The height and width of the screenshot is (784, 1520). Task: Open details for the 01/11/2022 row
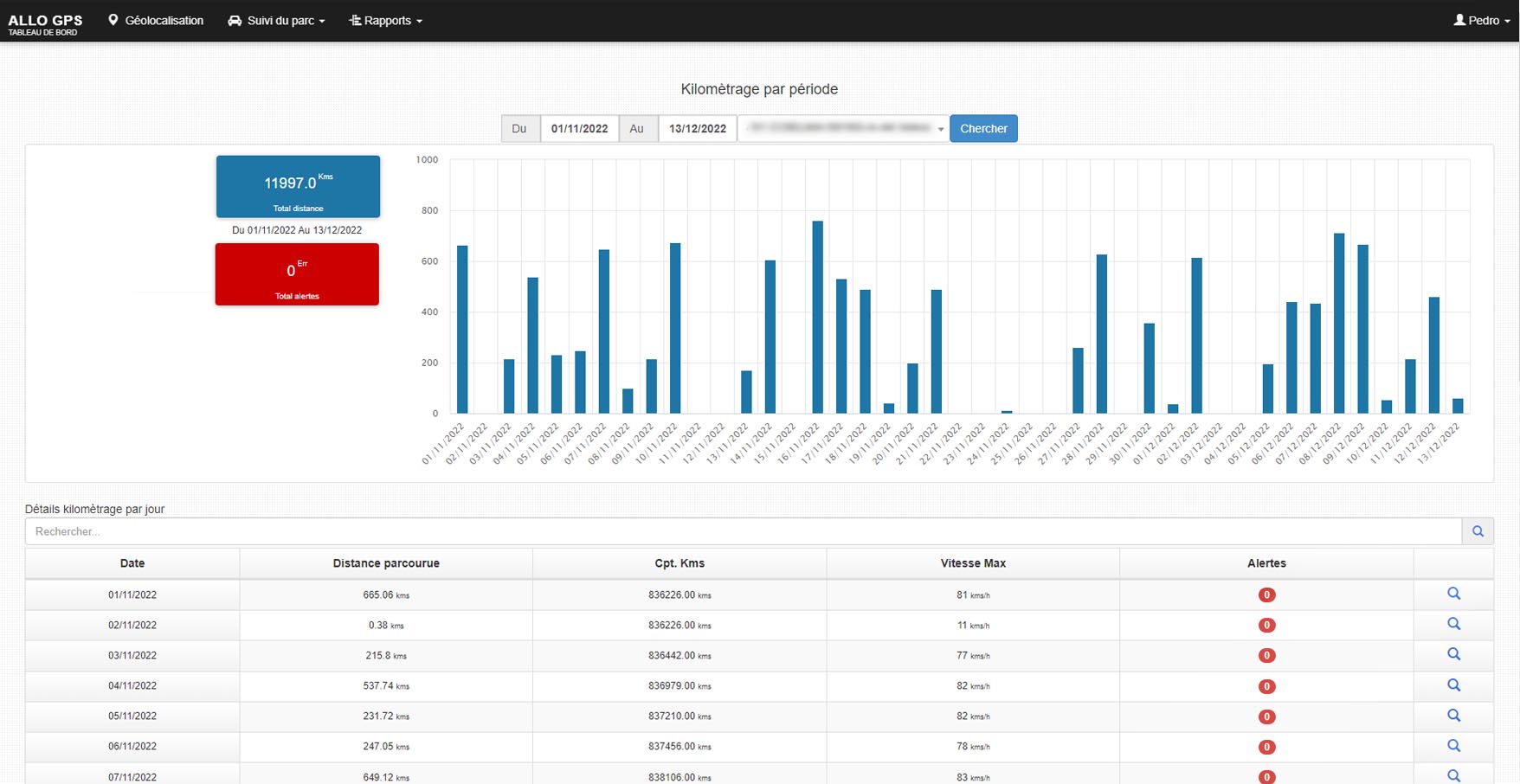click(1453, 594)
